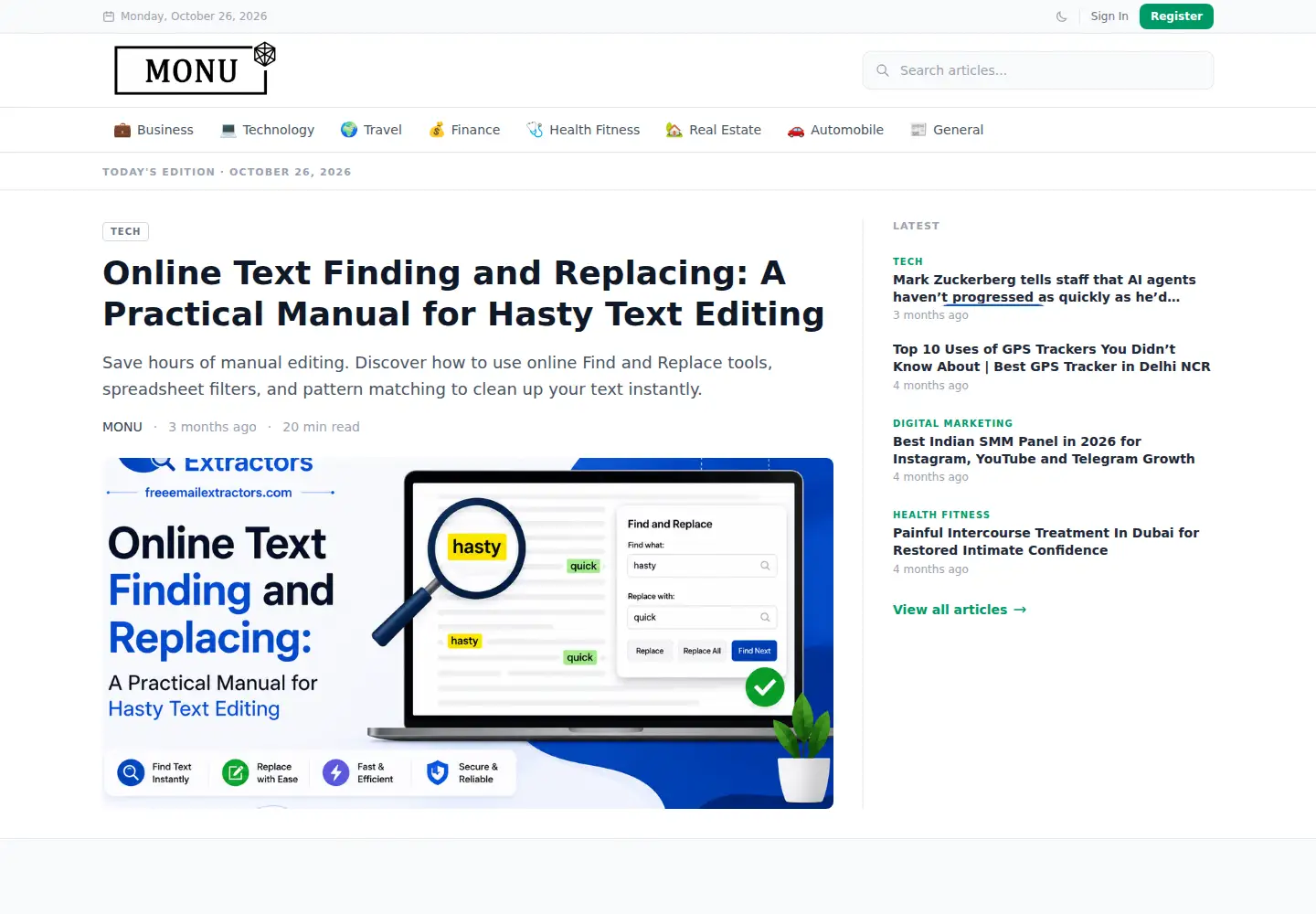Click the '20 min read' text
This screenshot has height=914, width=1316.
click(321, 427)
